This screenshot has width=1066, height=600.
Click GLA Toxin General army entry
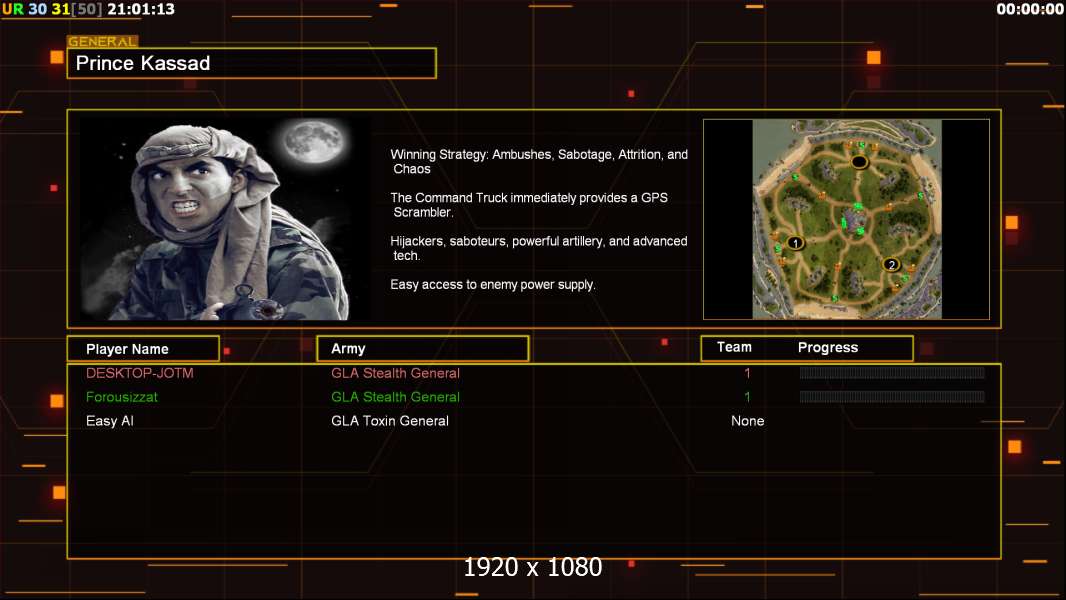(x=390, y=421)
